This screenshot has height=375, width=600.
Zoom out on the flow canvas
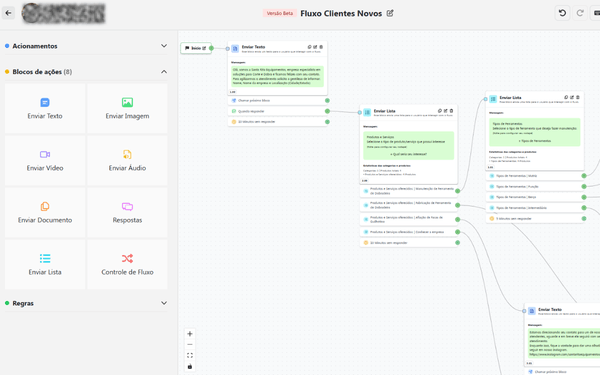click(x=190, y=344)
